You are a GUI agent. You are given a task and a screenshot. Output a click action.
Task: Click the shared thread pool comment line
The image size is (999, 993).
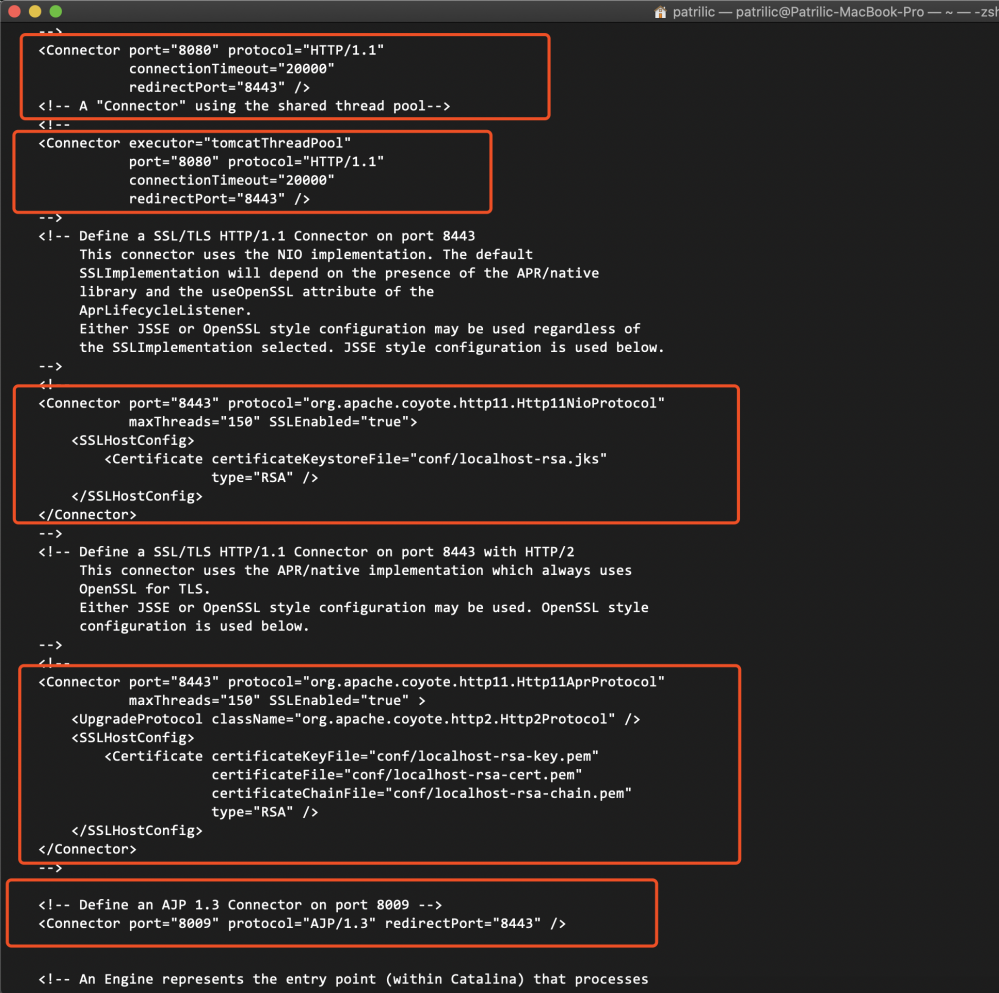pyautogui.click(x=244, y=106)
